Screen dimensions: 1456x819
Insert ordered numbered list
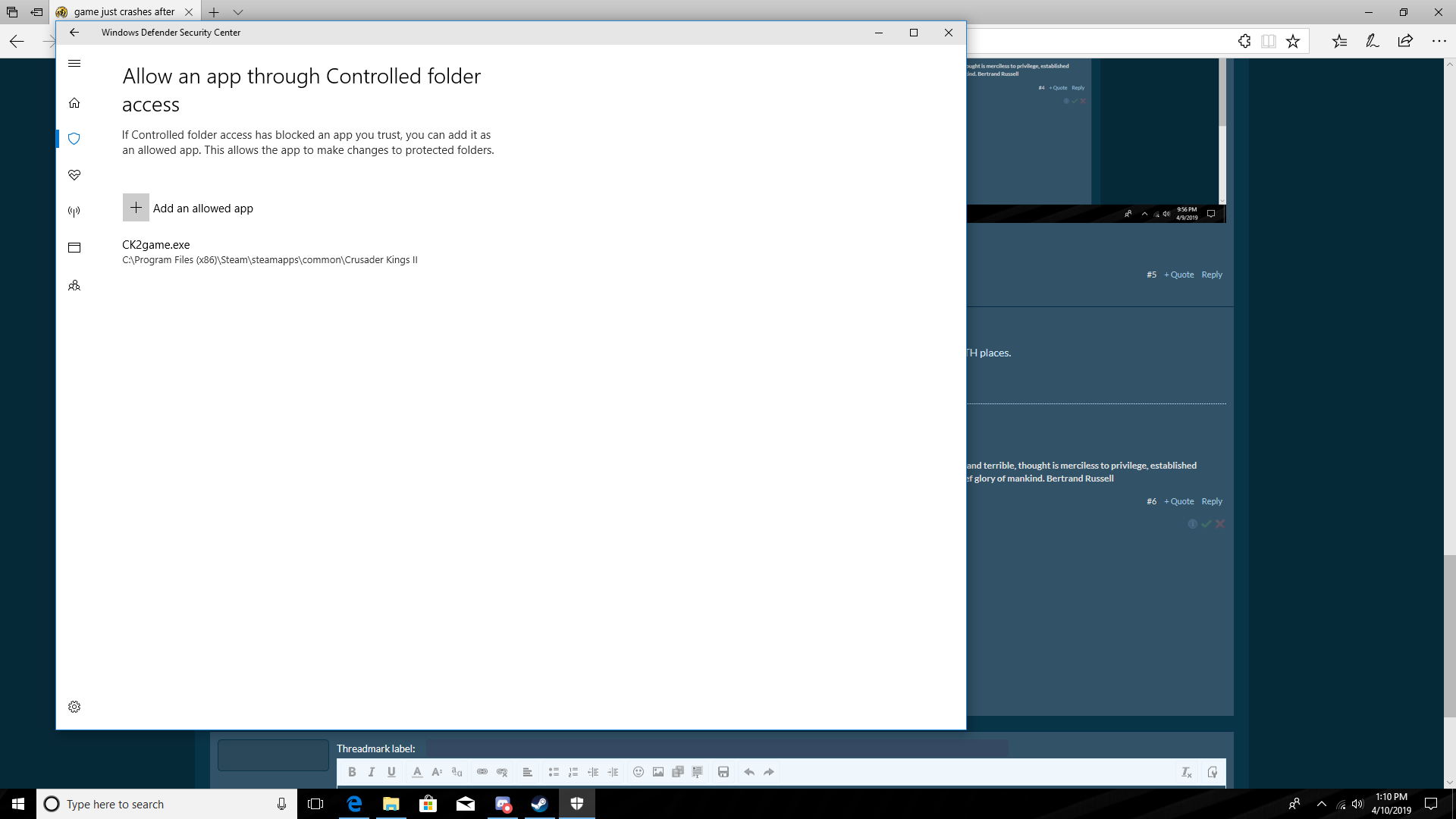point(573,772)
